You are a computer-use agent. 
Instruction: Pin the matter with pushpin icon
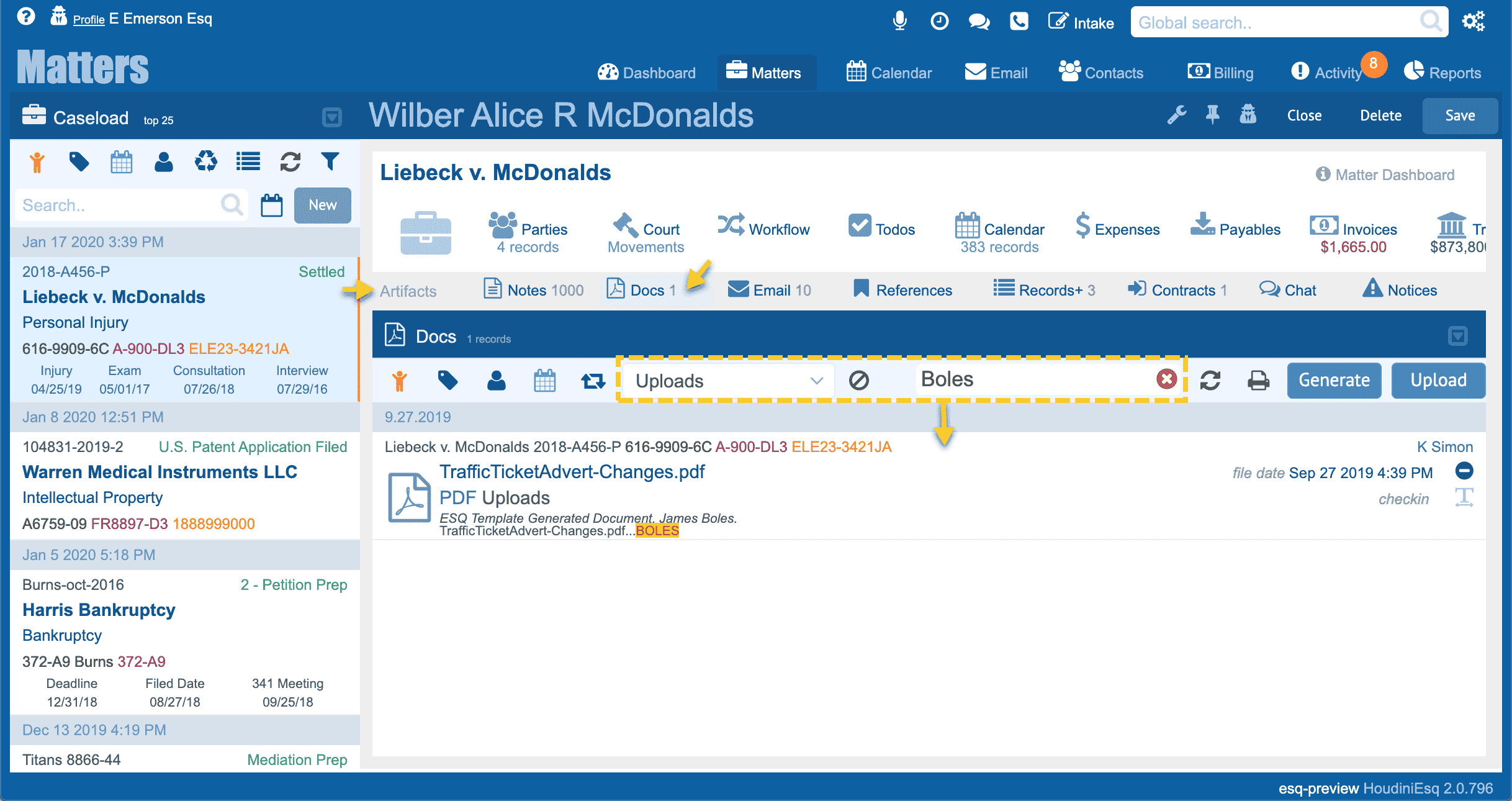1212,115
